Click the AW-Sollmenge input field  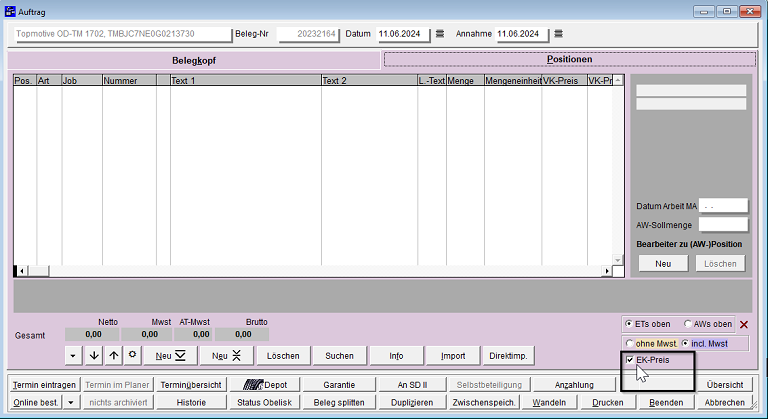point(723,225)
